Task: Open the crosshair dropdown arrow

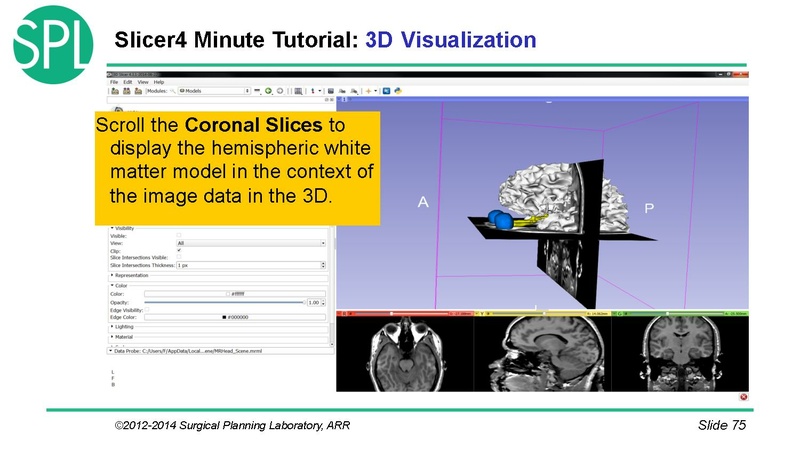Action: 376,91
